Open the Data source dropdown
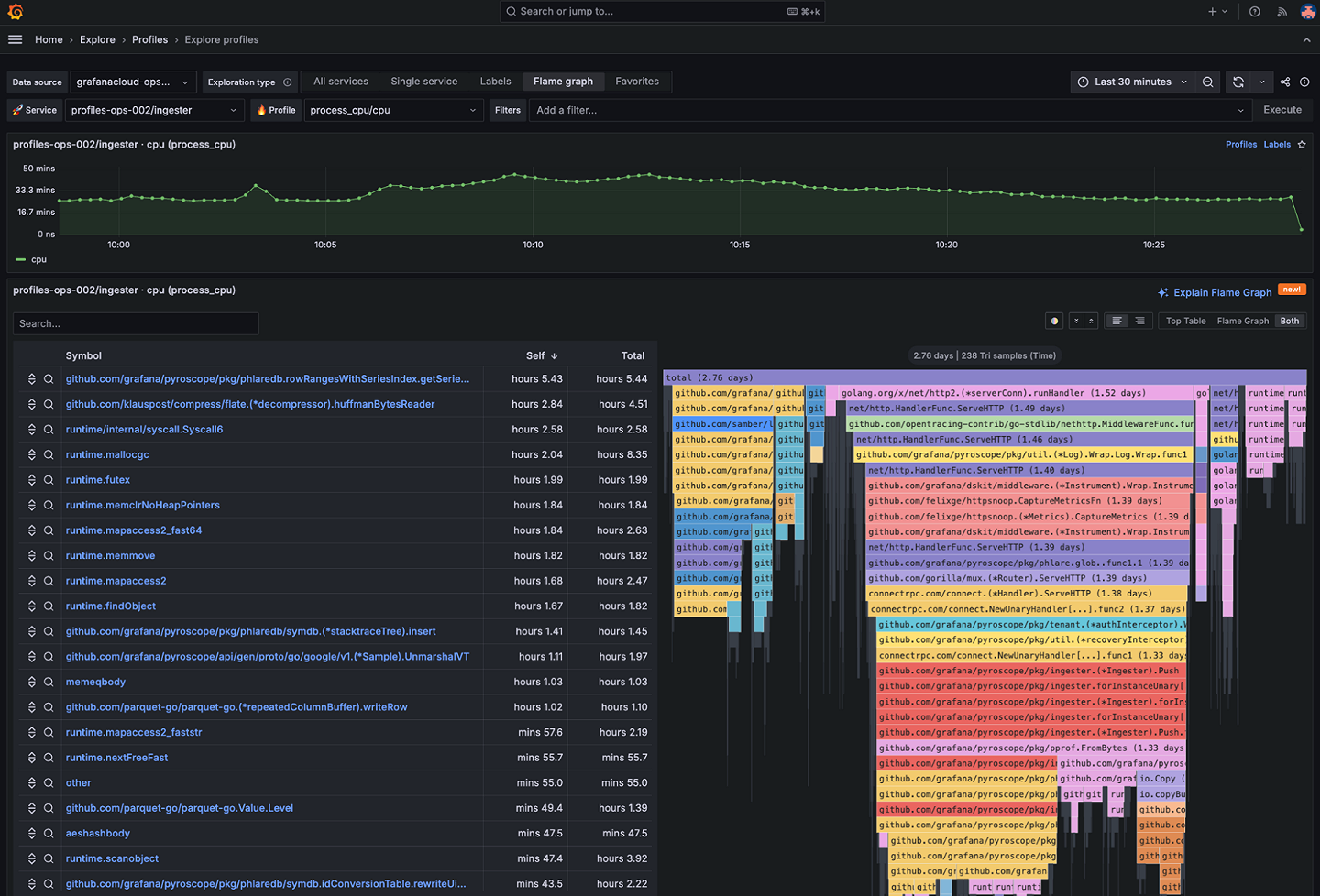This screenshot has height=896, width=1320. point(133,82)
